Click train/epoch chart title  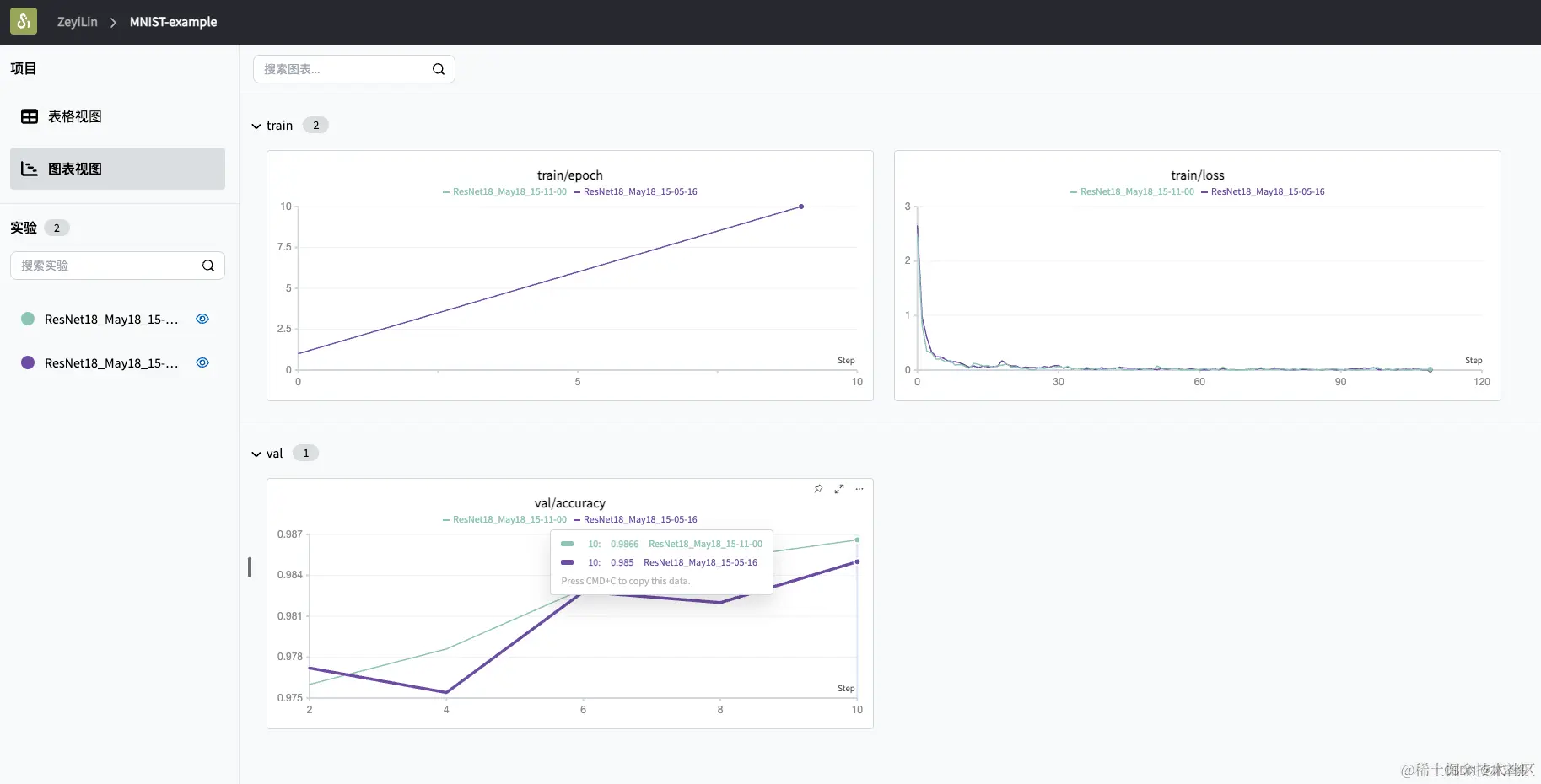click(x=570, y=175)
